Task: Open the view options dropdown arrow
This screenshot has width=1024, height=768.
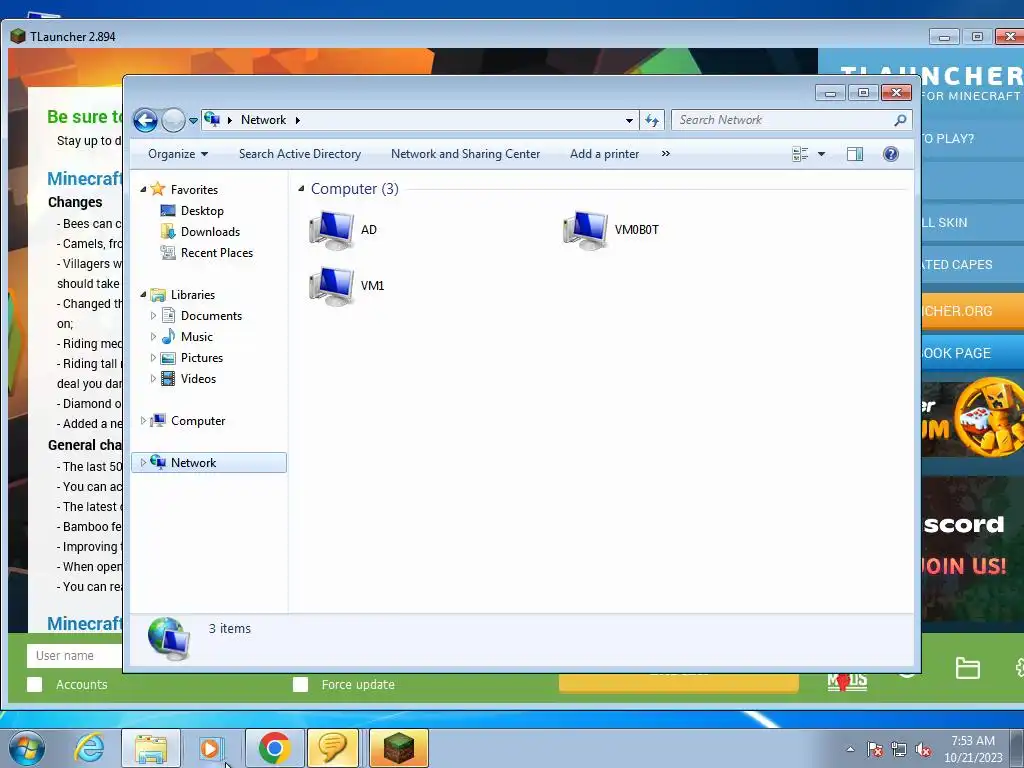Action: pyautogui.click(x=822, y=154)
